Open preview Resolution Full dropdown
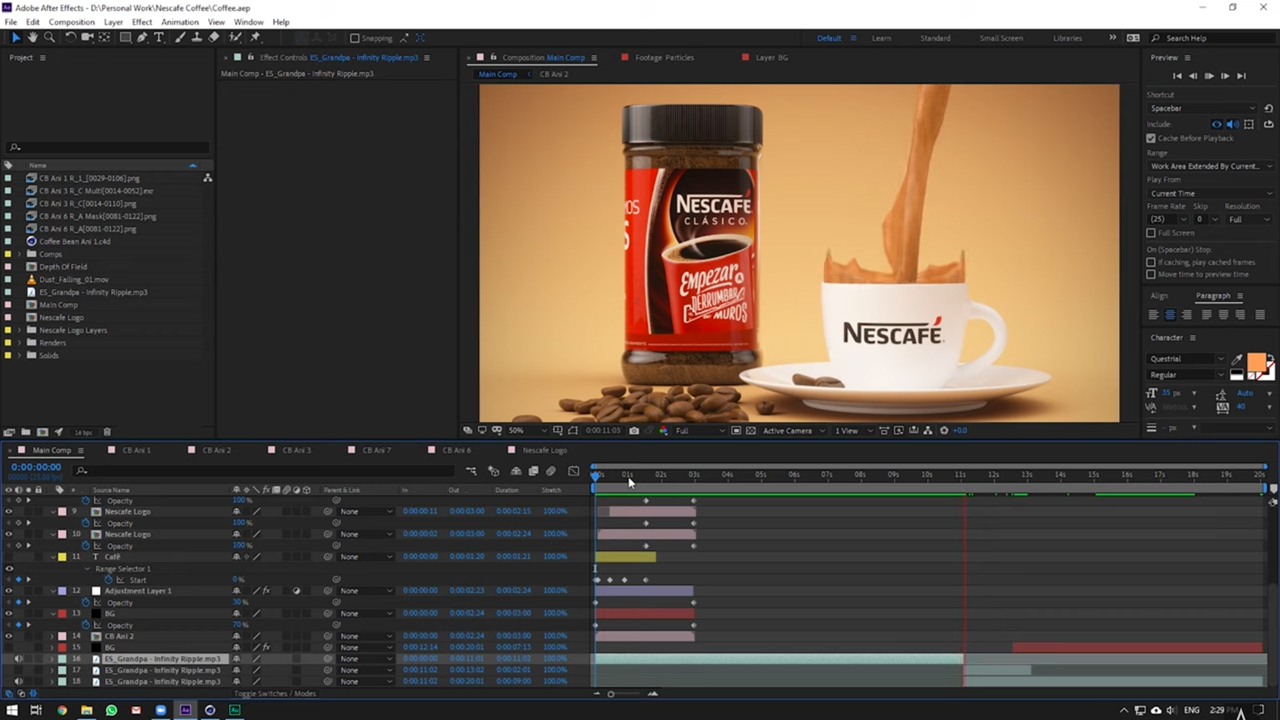Screen dimensions: 1280x720 pyautogui.click(x=1248, y=219)
